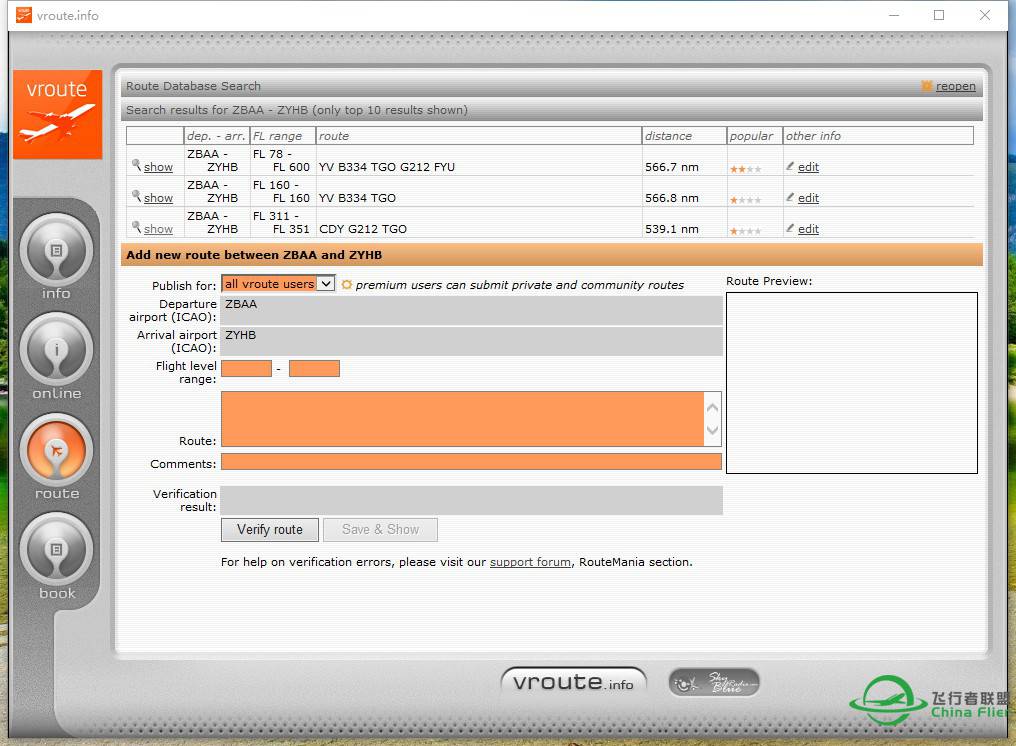This screenshot has height=746, width=1016.
Task: Click magnifier icon of FL 311 route
Action: point(136,227)
